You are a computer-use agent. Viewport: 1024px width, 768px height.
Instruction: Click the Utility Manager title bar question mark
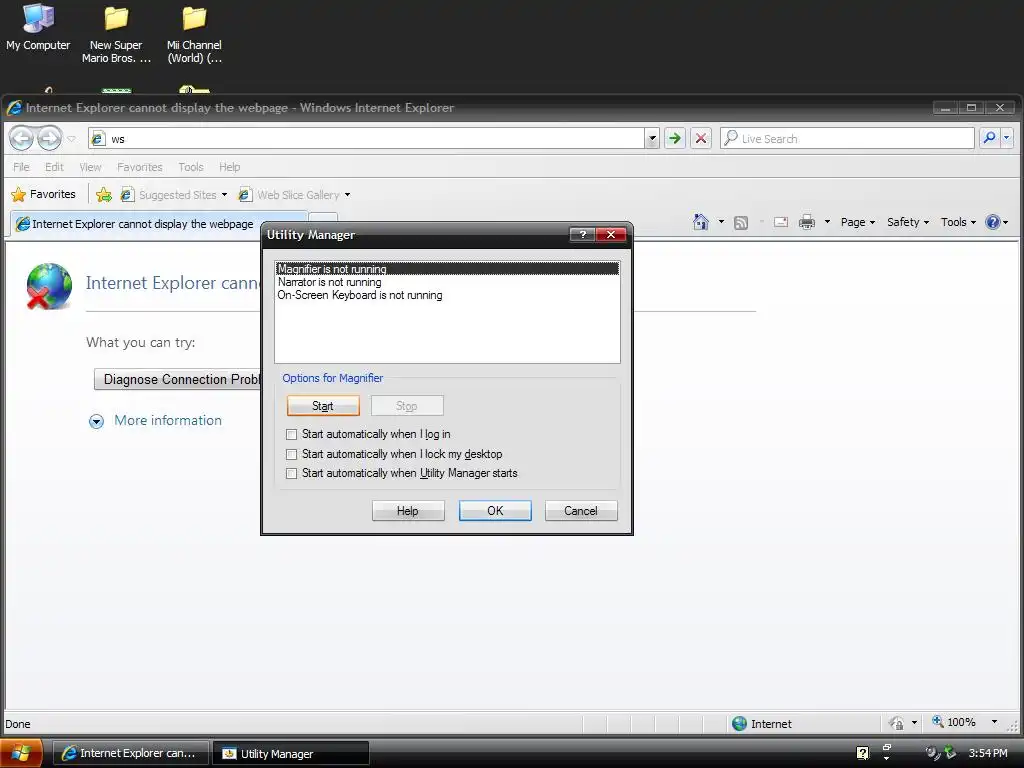pyautogui.click(x=582, y=234)
